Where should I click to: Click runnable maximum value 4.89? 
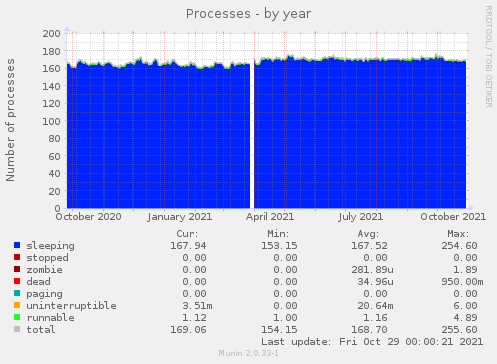tap(465, 318)
